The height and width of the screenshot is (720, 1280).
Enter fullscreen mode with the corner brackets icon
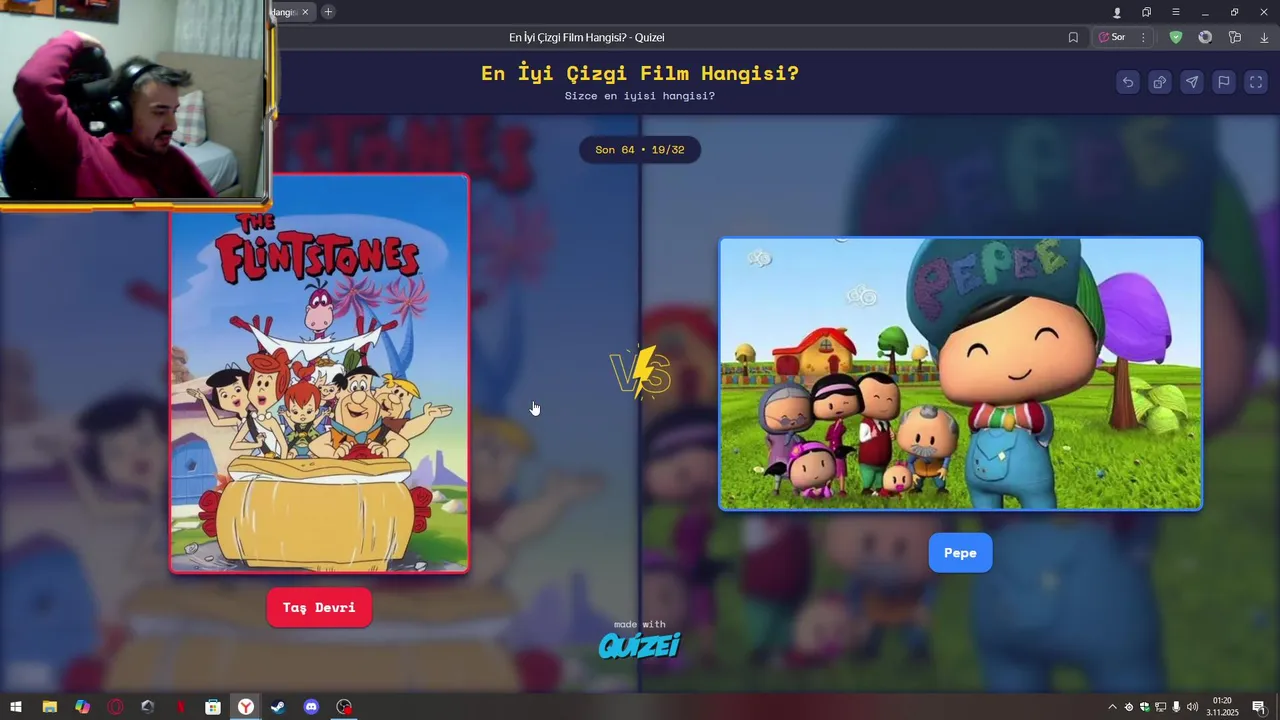coord(1256,82)
